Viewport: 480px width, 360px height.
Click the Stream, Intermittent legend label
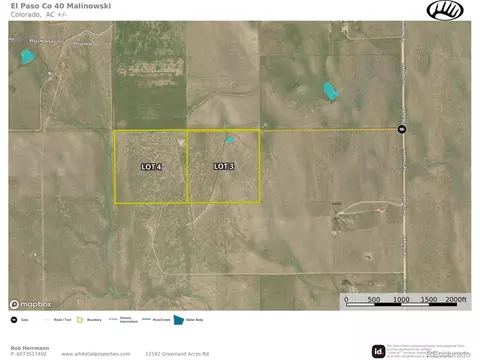[x=129, y=320]
